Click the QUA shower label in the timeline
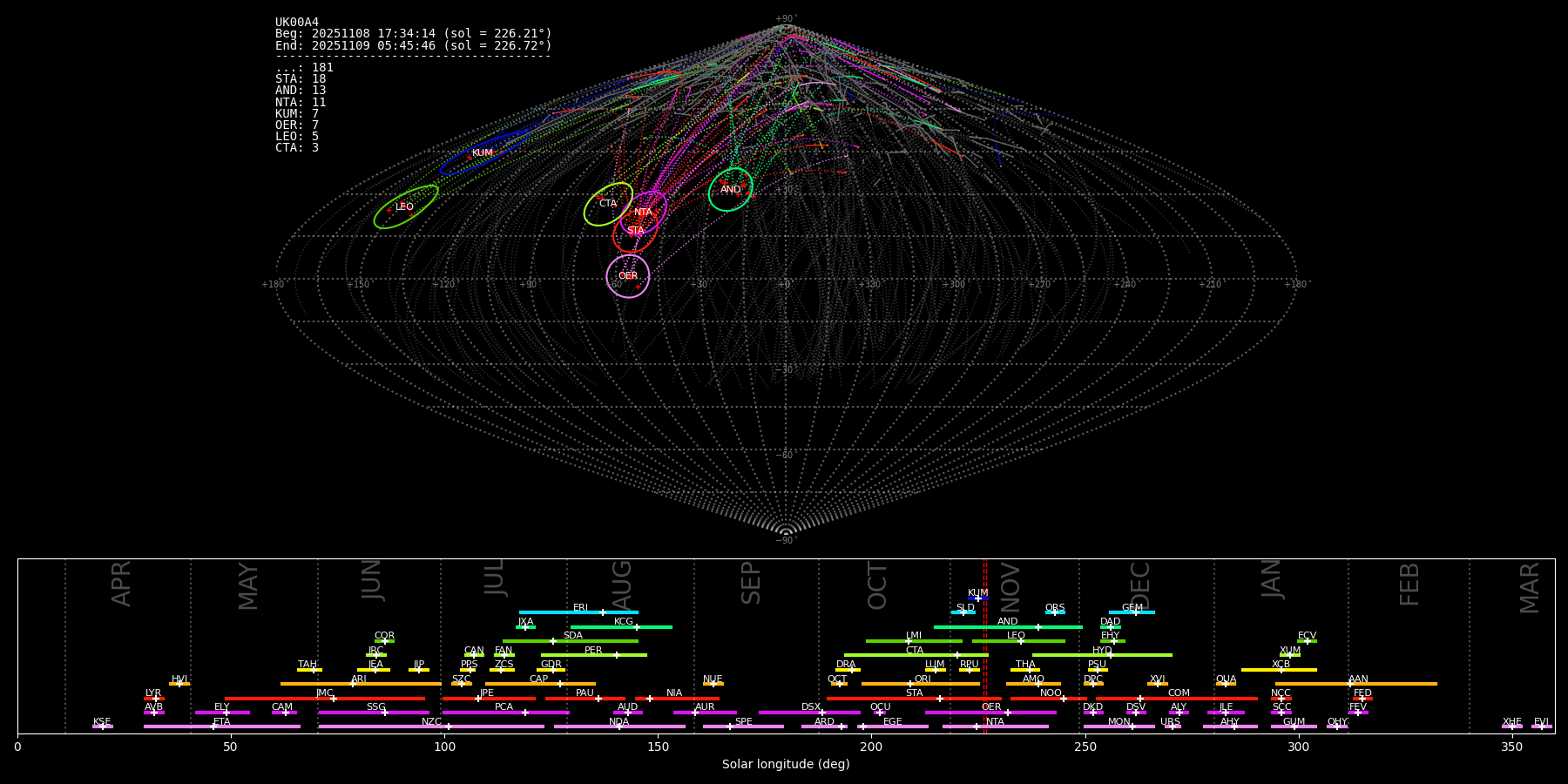The height and width of the screenshot is (784, 1568). [1227, 679]
